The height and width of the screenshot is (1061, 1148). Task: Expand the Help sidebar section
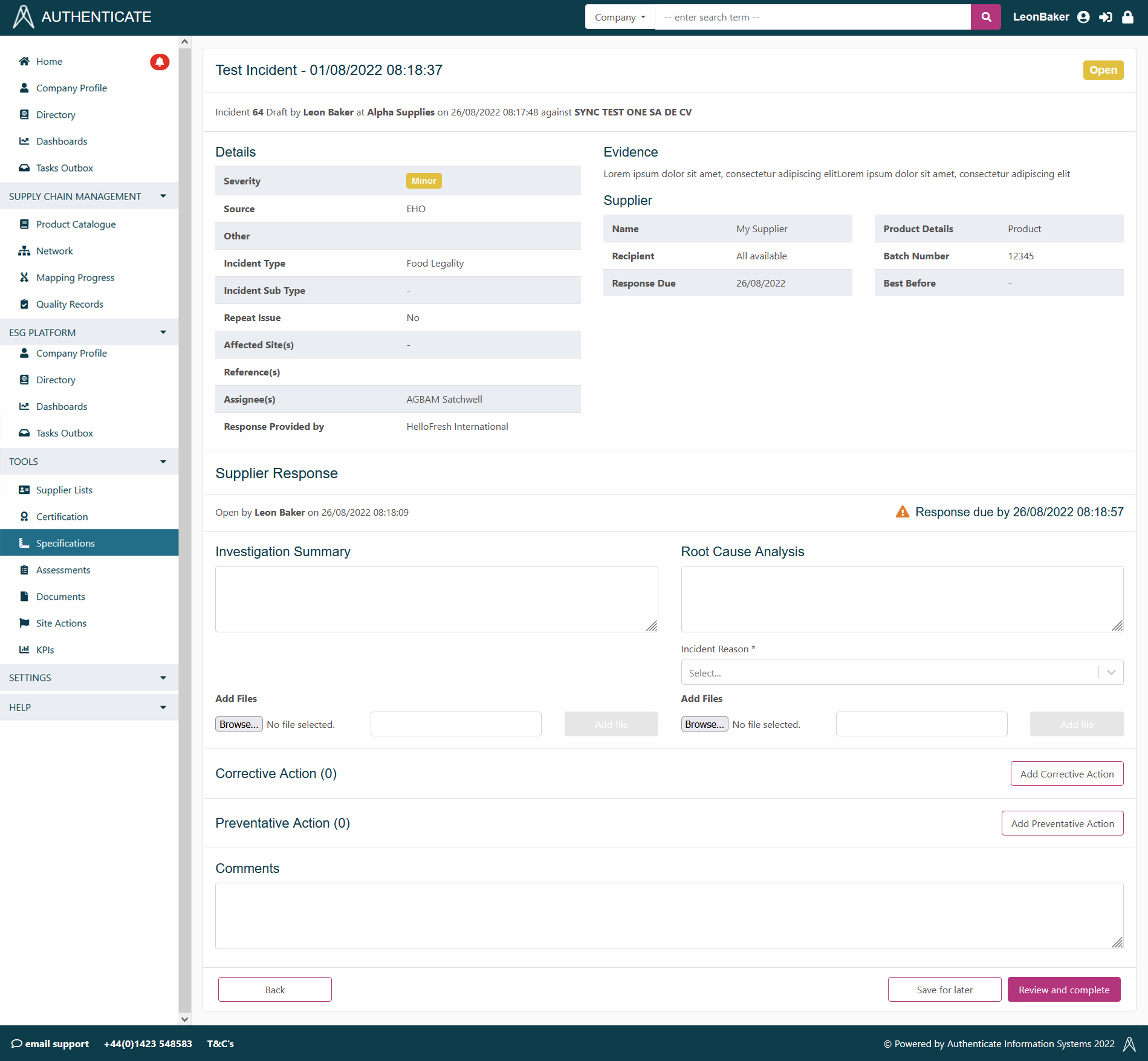(x=163, y=707)
